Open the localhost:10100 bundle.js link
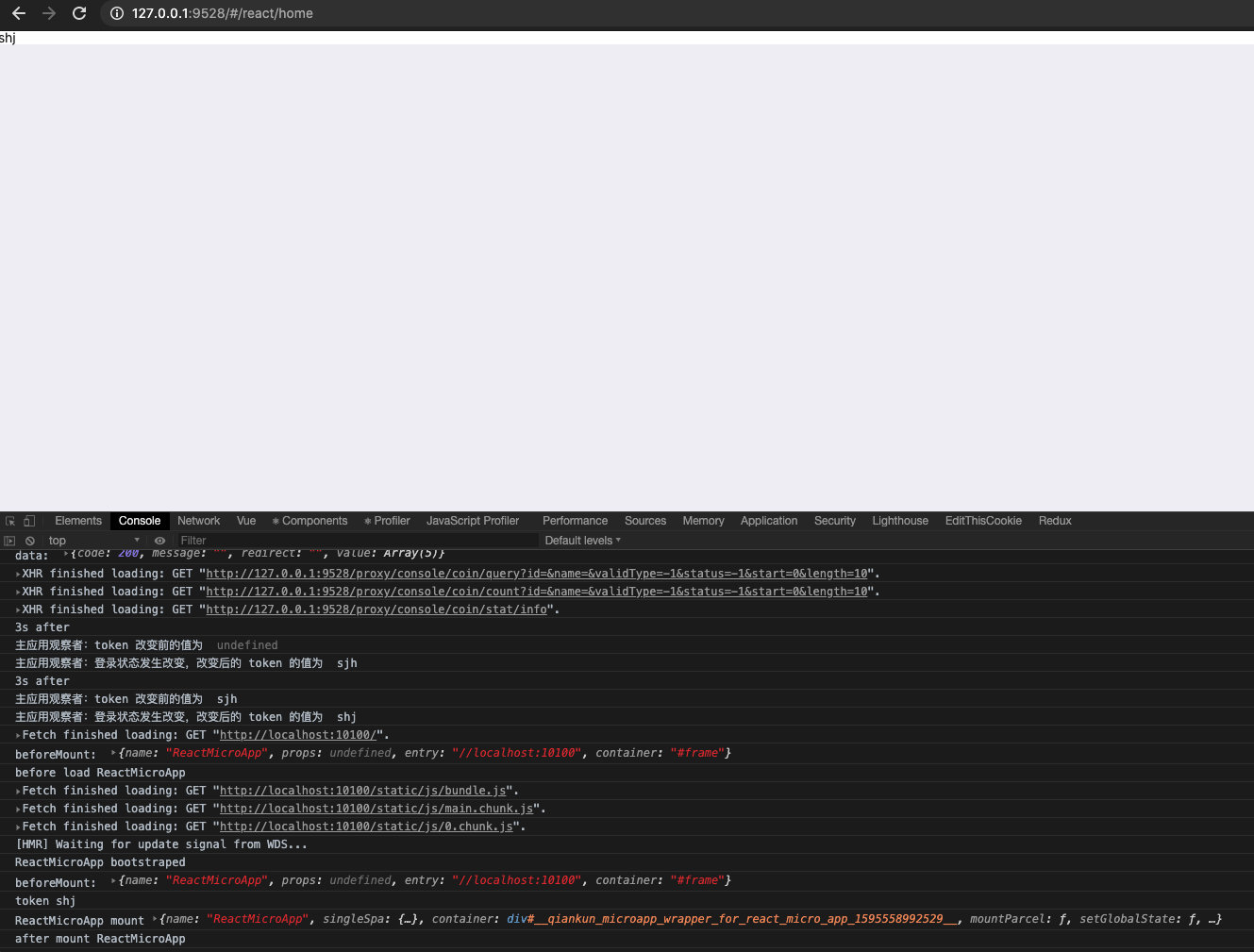The width and height of the screenshot is (1254, 952). coord(362,791)
